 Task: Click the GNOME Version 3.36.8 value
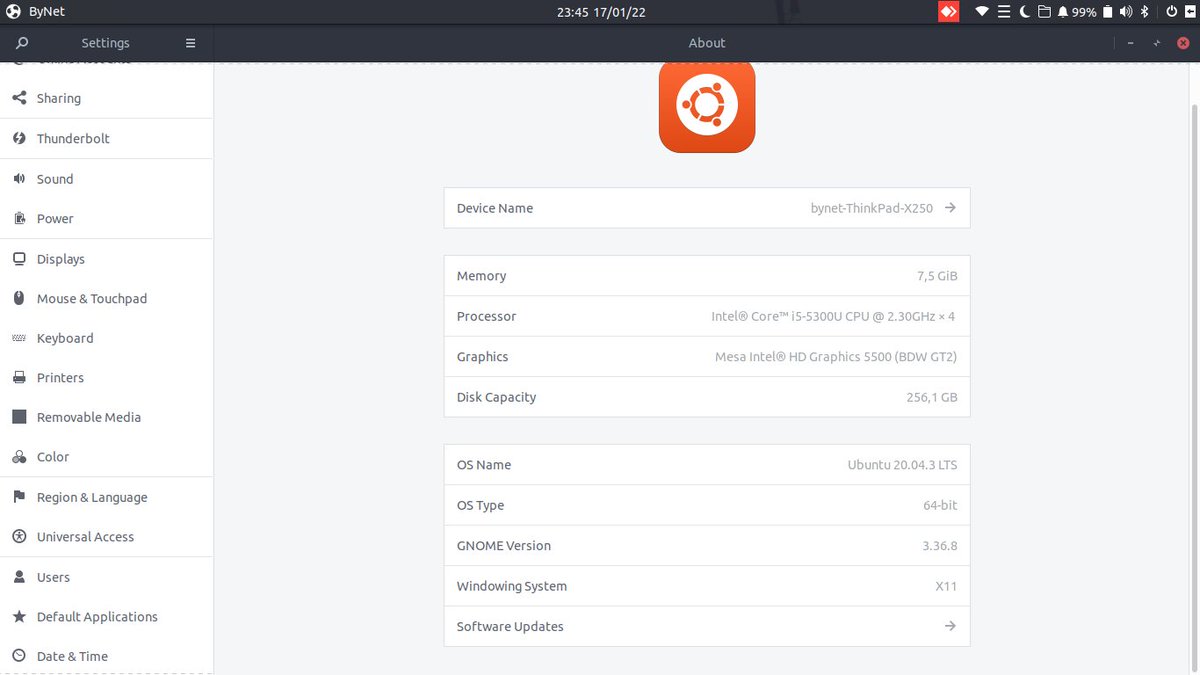[x=940, y=546]
